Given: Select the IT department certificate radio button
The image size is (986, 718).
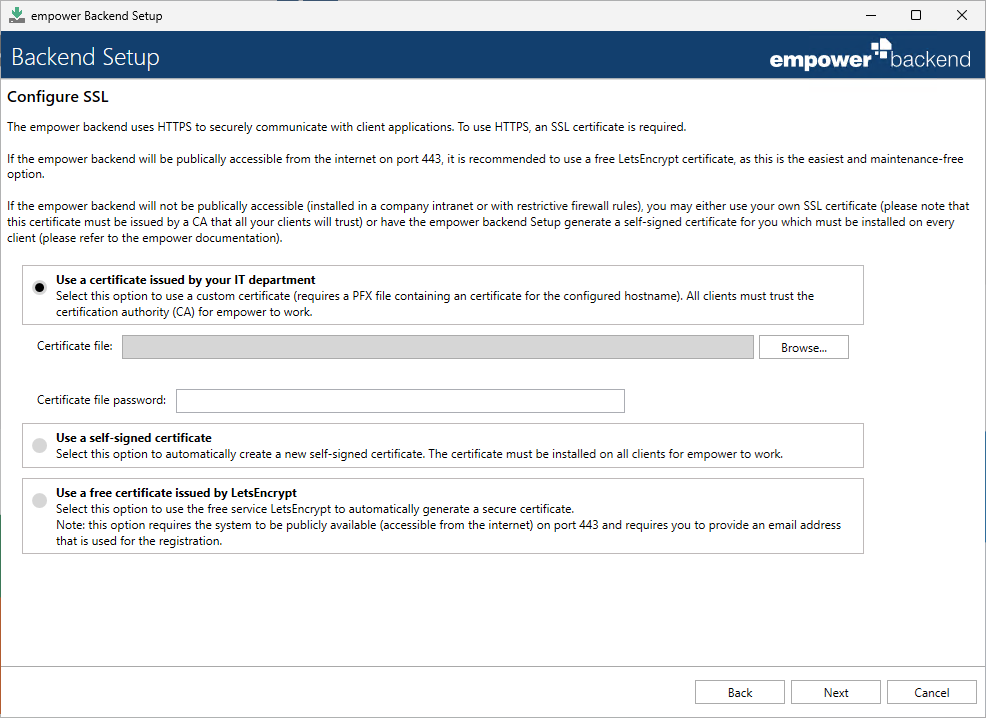Looking at the screenshot, I should pos(40,288).
